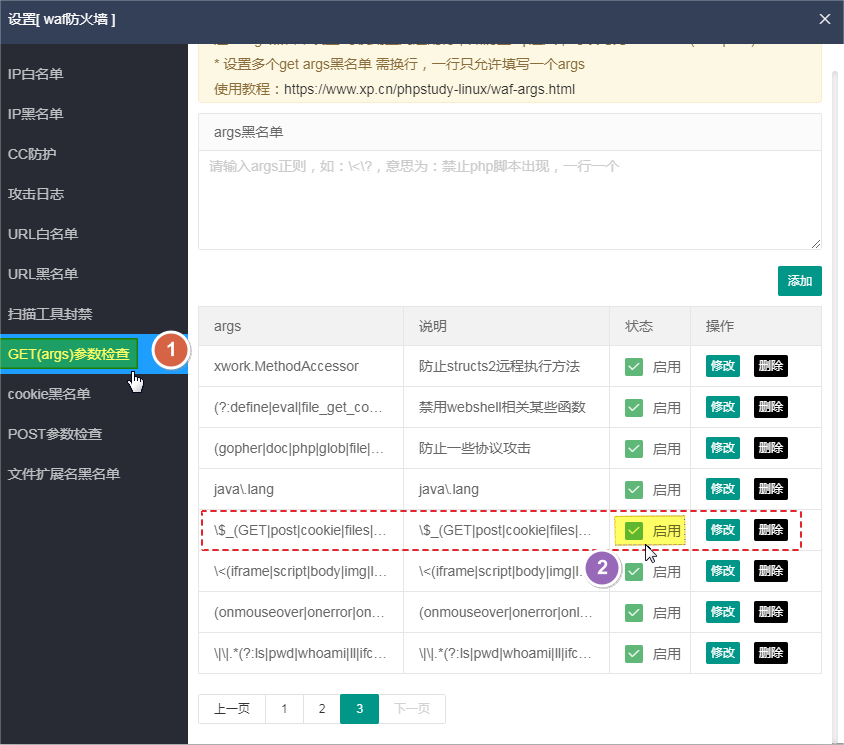
Task: Delete the xwork.MethodAccessor rule
Action: click(x=770, y=366)
